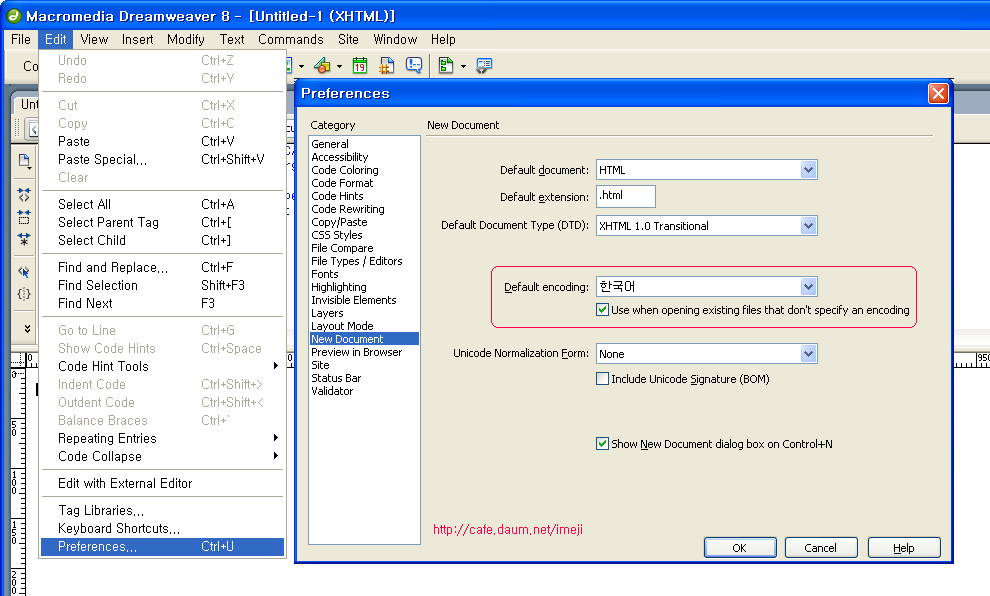Click Cancel in the Preferences dialog
Screen dimensions: 990x596
pos(821,547)
